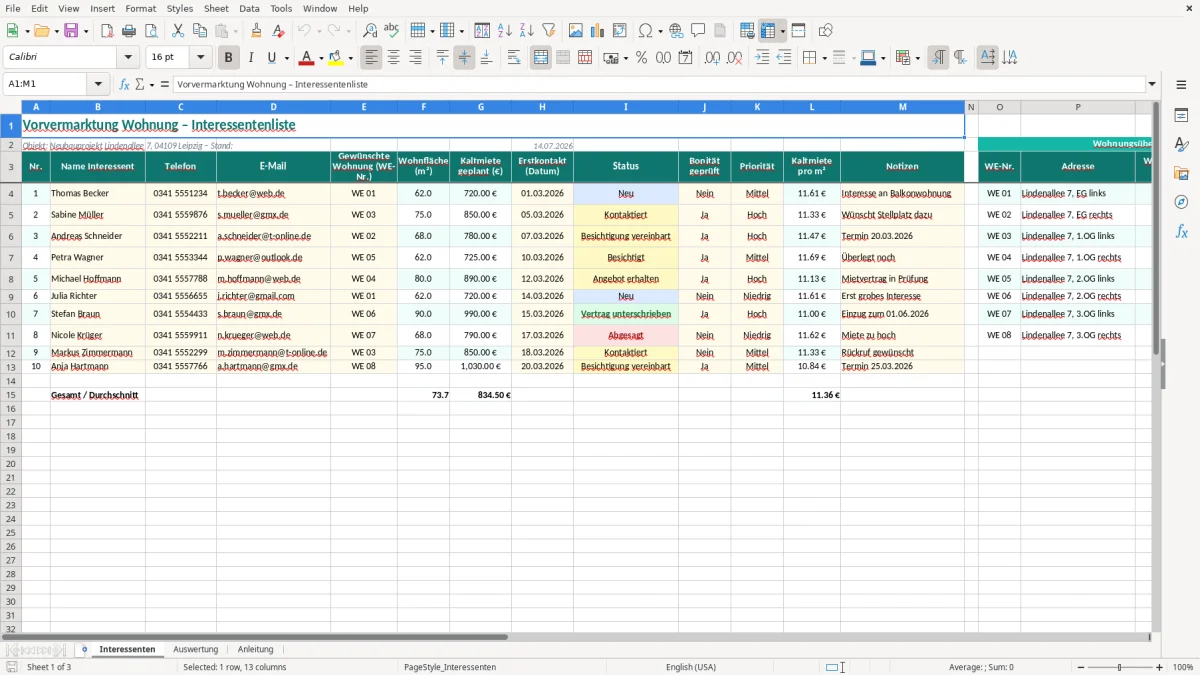Sort ascending A to Z
The width and height of the screenshot is (1200, 675).
[505, 31]
